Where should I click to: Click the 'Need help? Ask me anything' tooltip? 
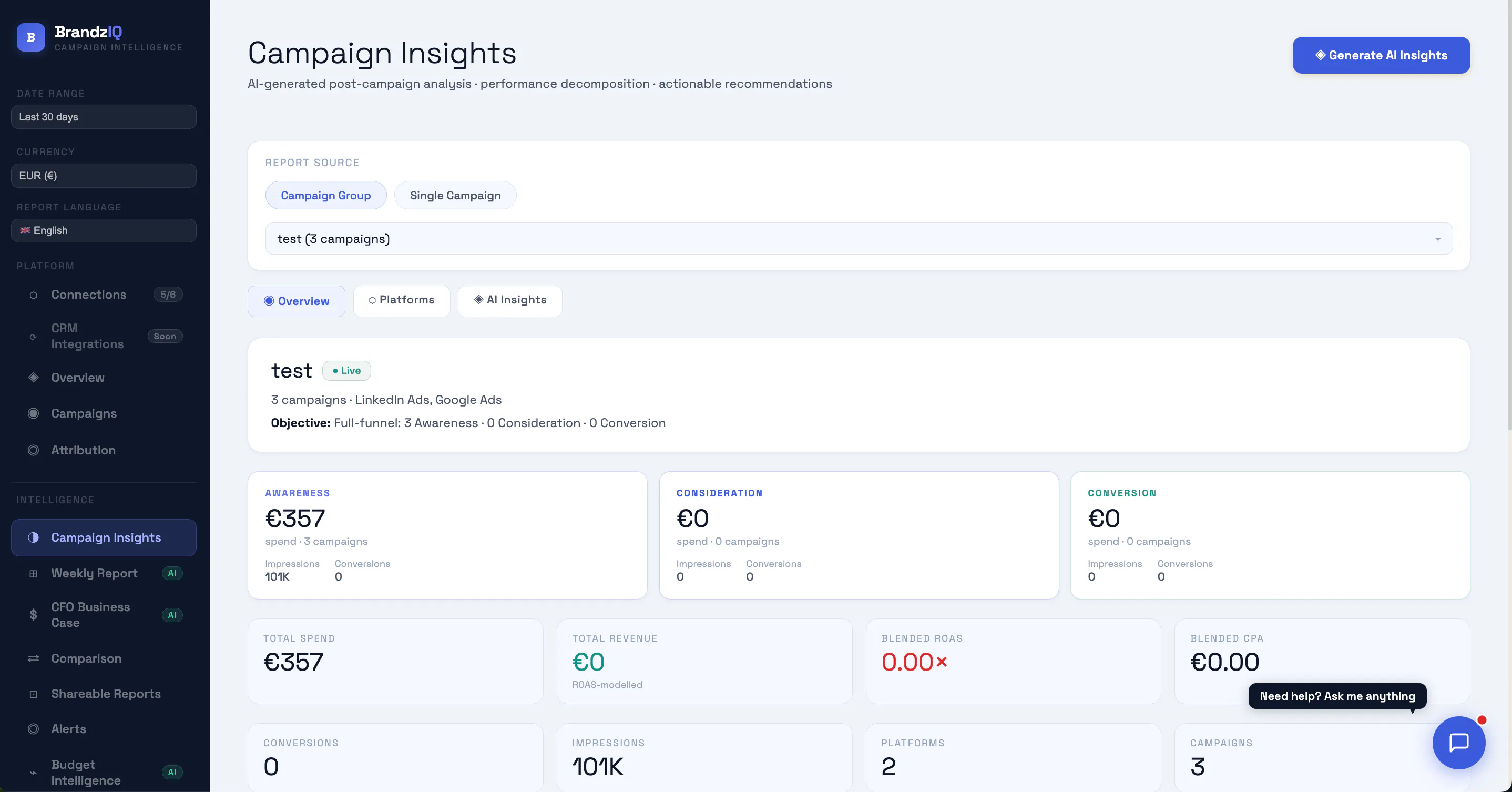coord(1337,696)
